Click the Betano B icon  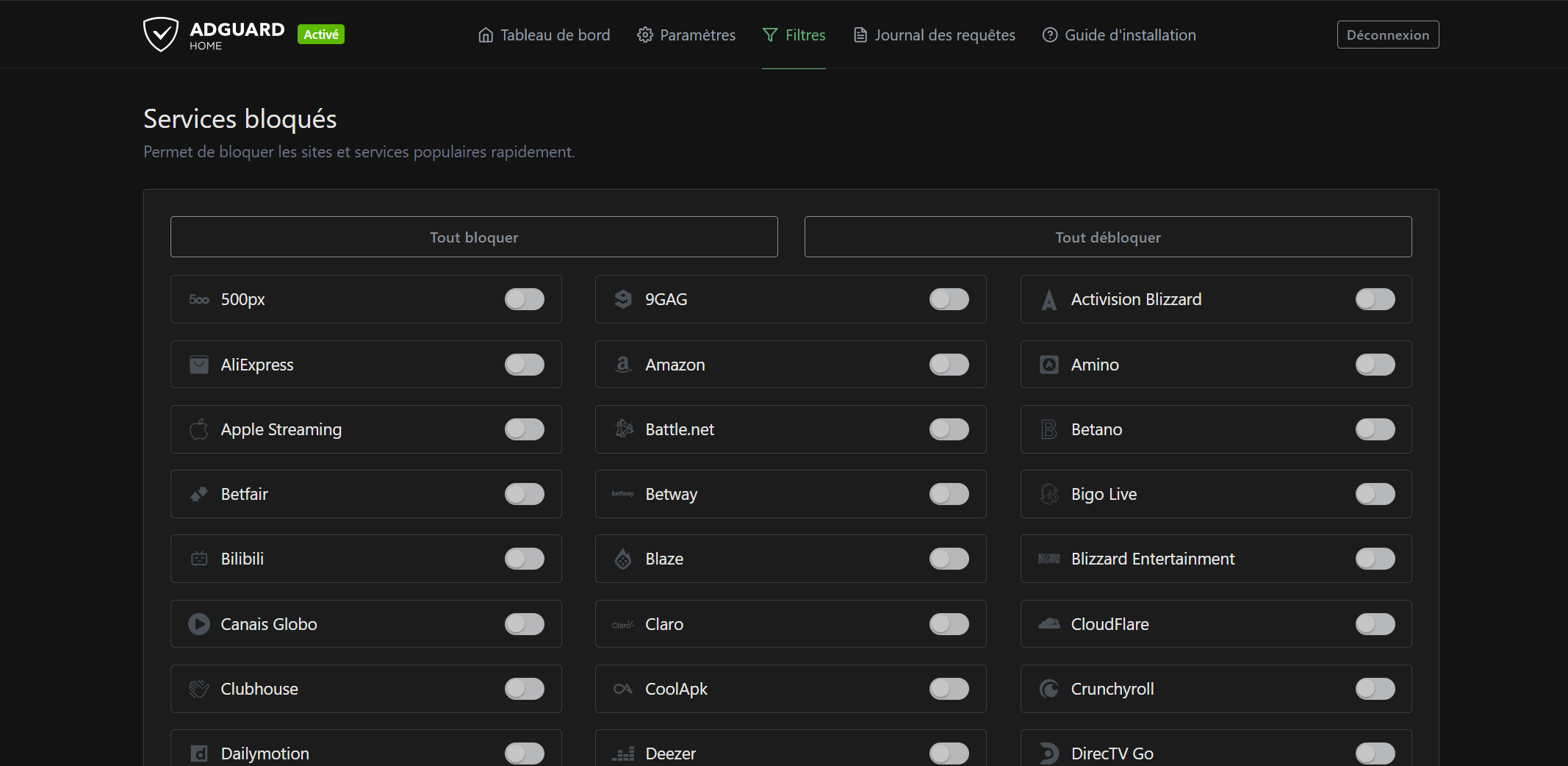click(x=1049, y=429)
